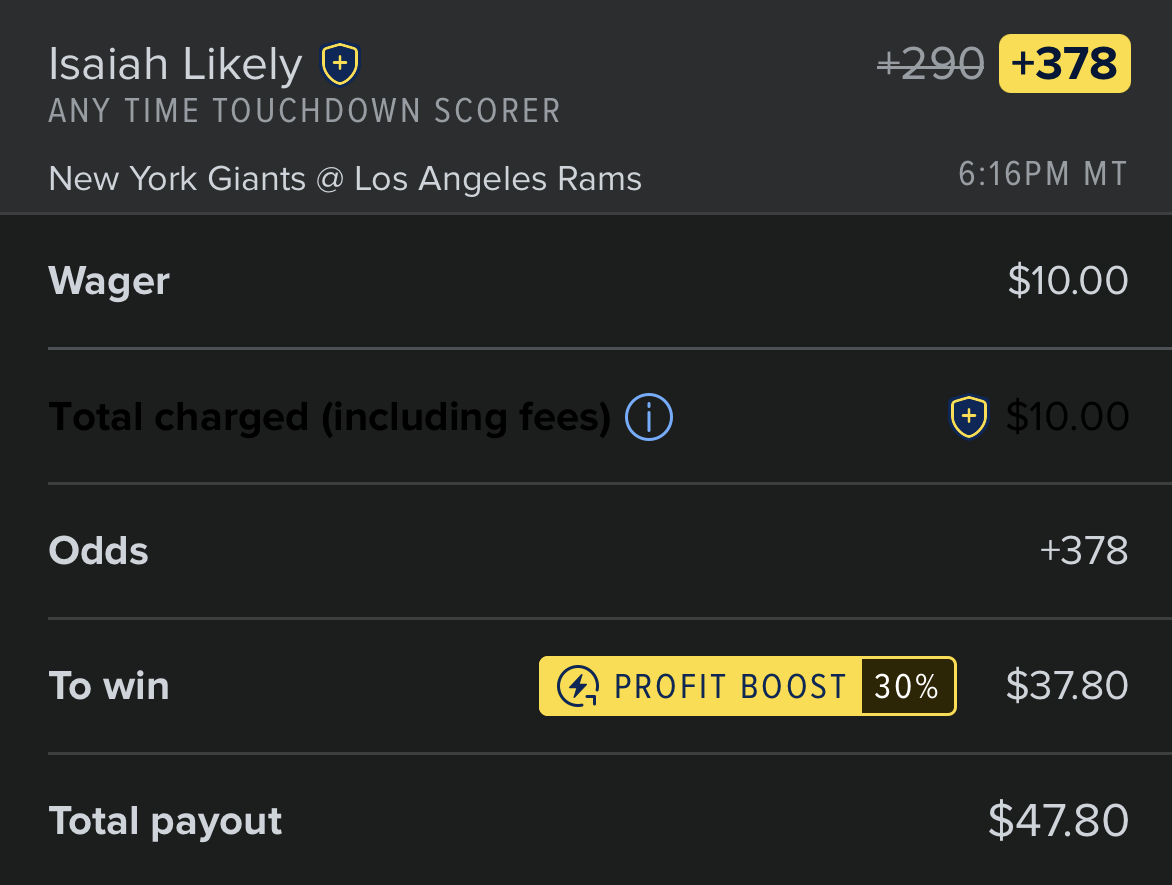The image size is (1172, 885).
Task: Click the shield icon next to $10.00 charged
Action: [969, 416]
